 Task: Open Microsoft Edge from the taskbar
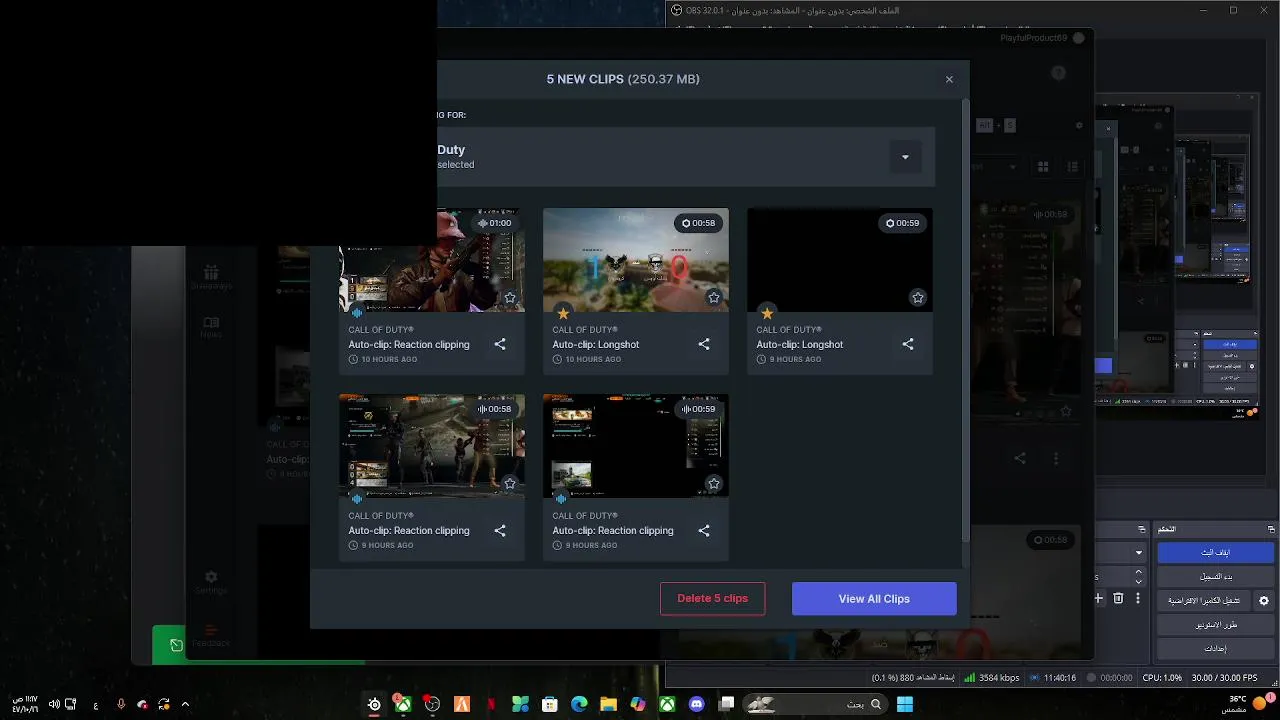pyautogui.click(x=579, y=704)
